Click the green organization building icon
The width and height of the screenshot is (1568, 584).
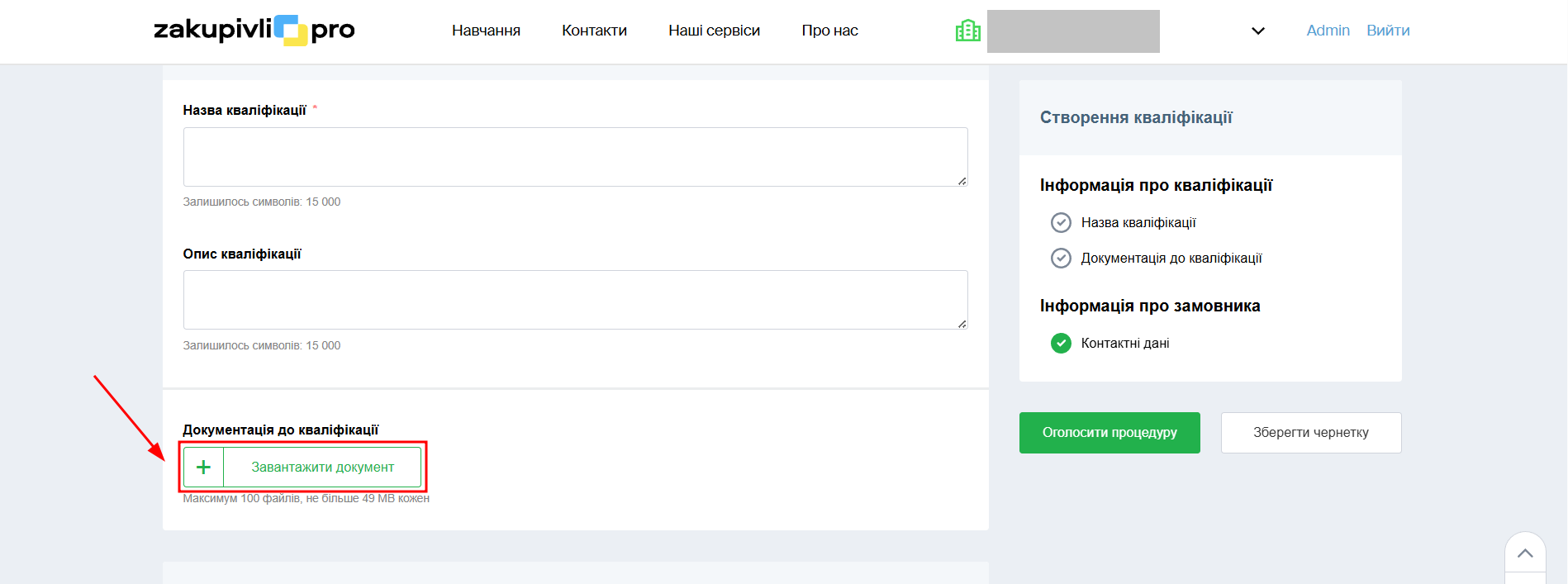[967, 31]
